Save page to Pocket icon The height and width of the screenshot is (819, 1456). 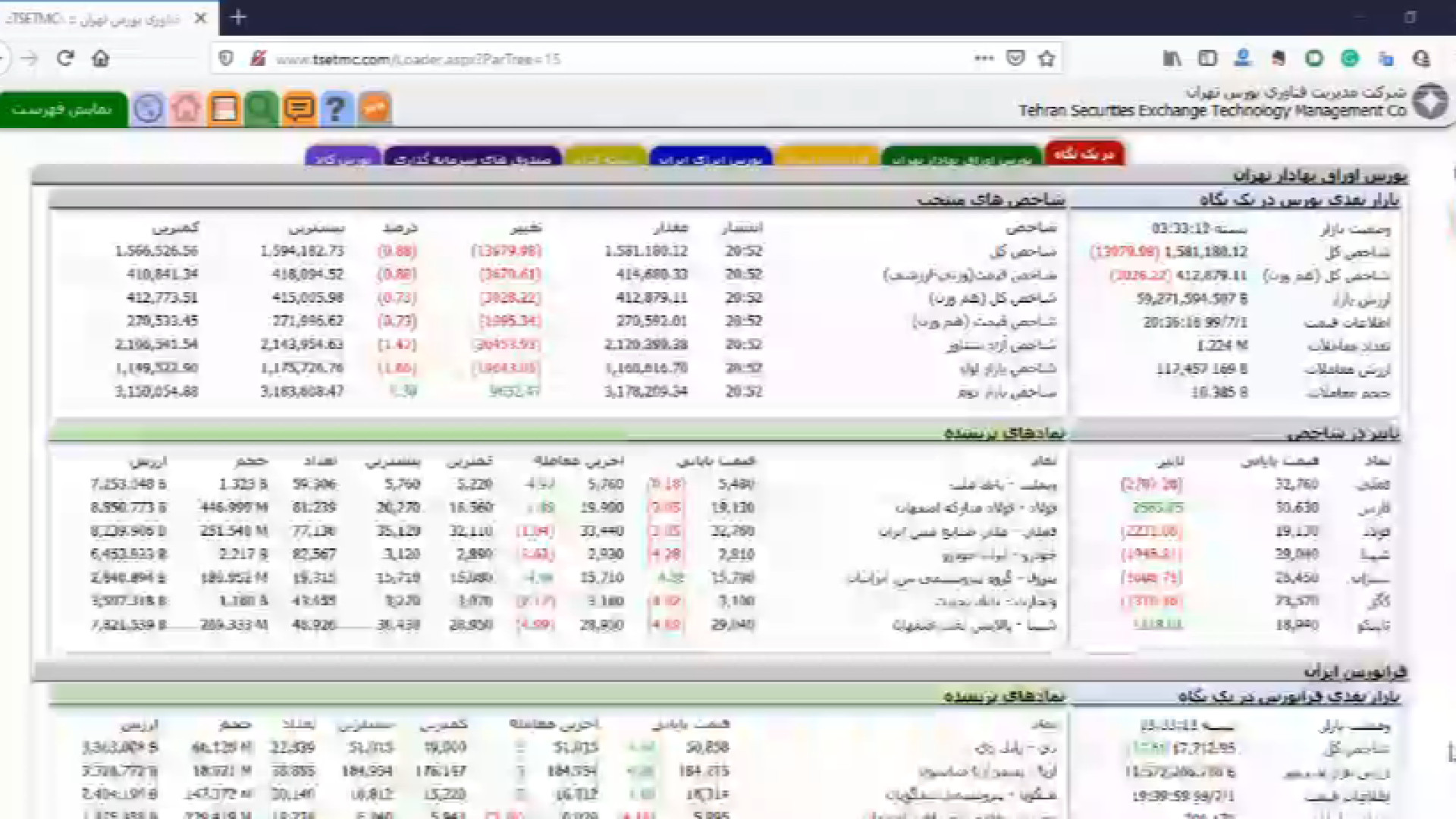tap(1015, 58)
